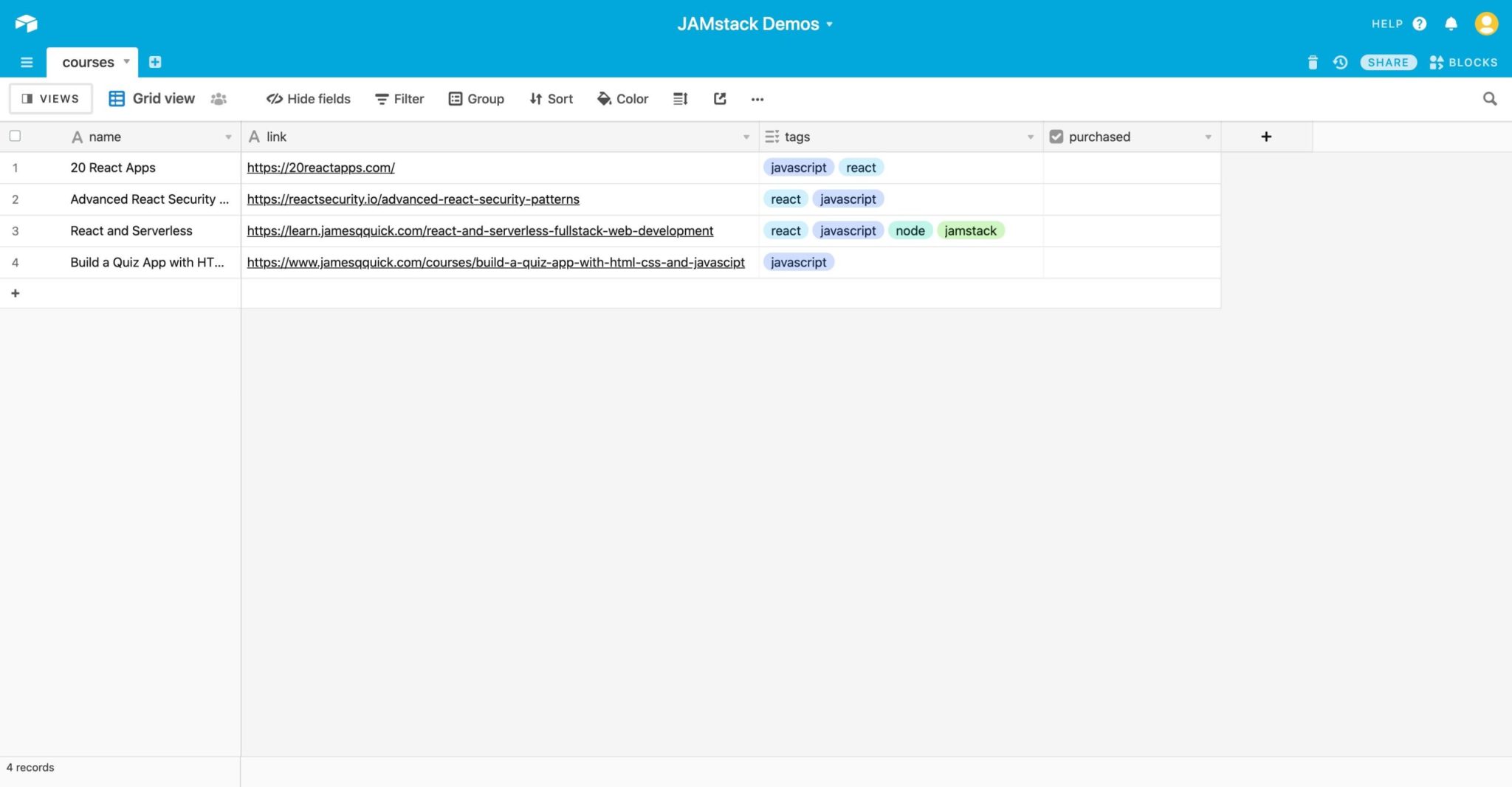Click the SHARE button
This screenshot has width=1512, height=787.
1387,62
